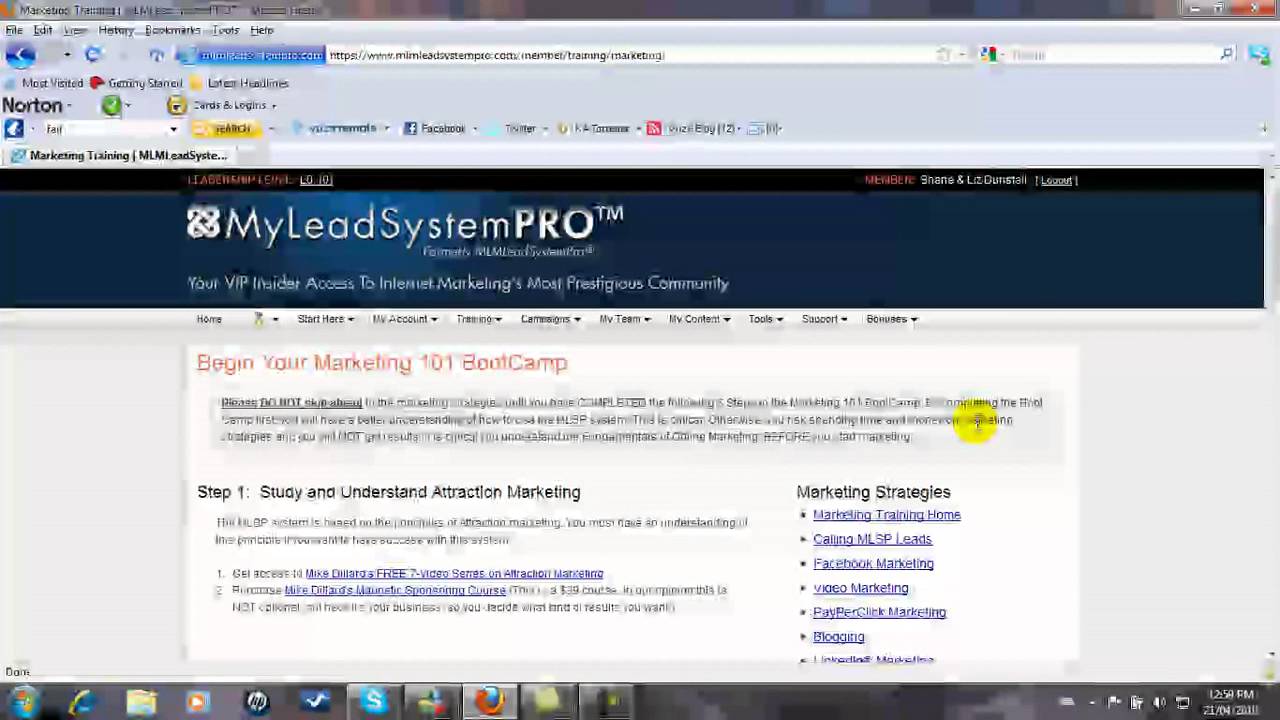Click the blue toolbar logo icon left of the search field
This screenshot has height=720, width=1280.
(13, 128)
